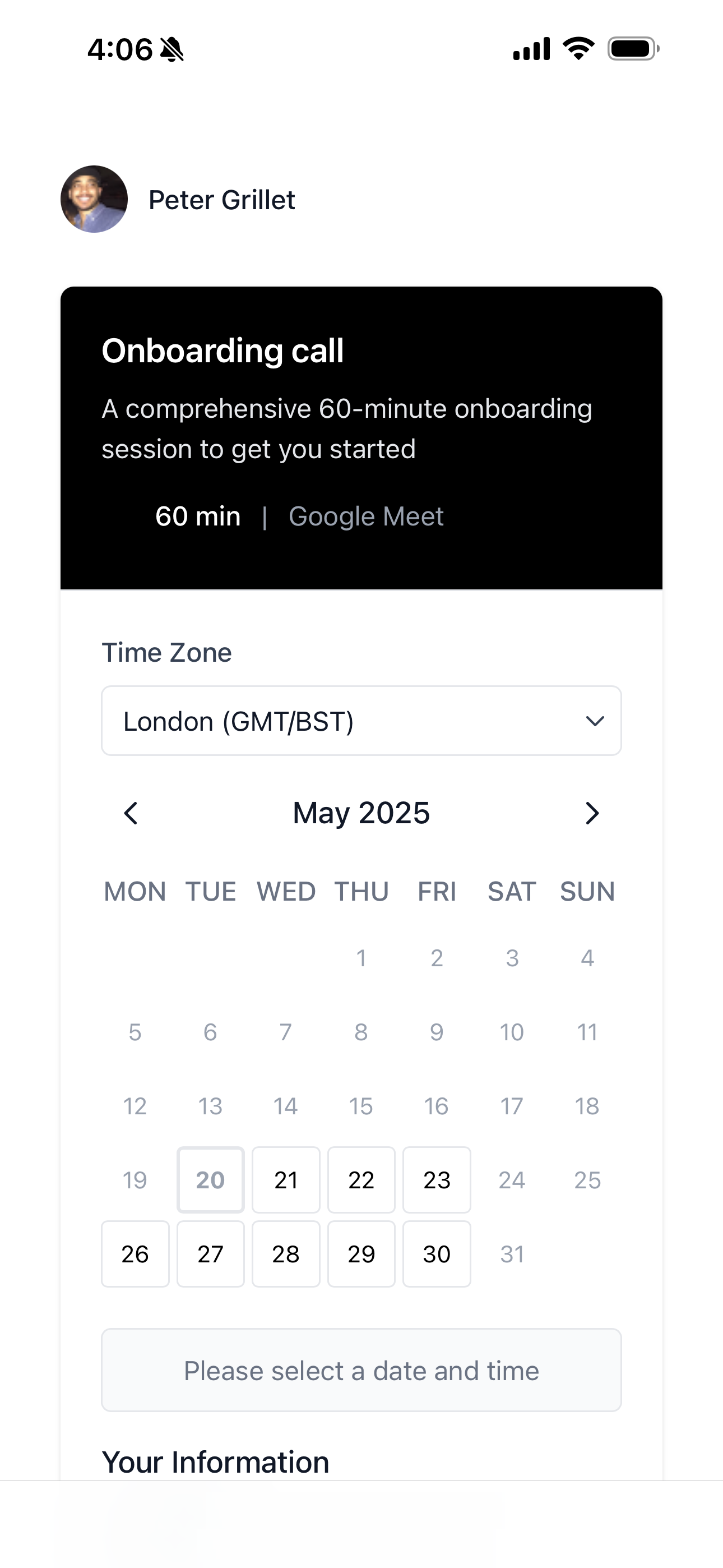Select May 29 date cell
This screenshot has width=723, height=1568.
361,1254
